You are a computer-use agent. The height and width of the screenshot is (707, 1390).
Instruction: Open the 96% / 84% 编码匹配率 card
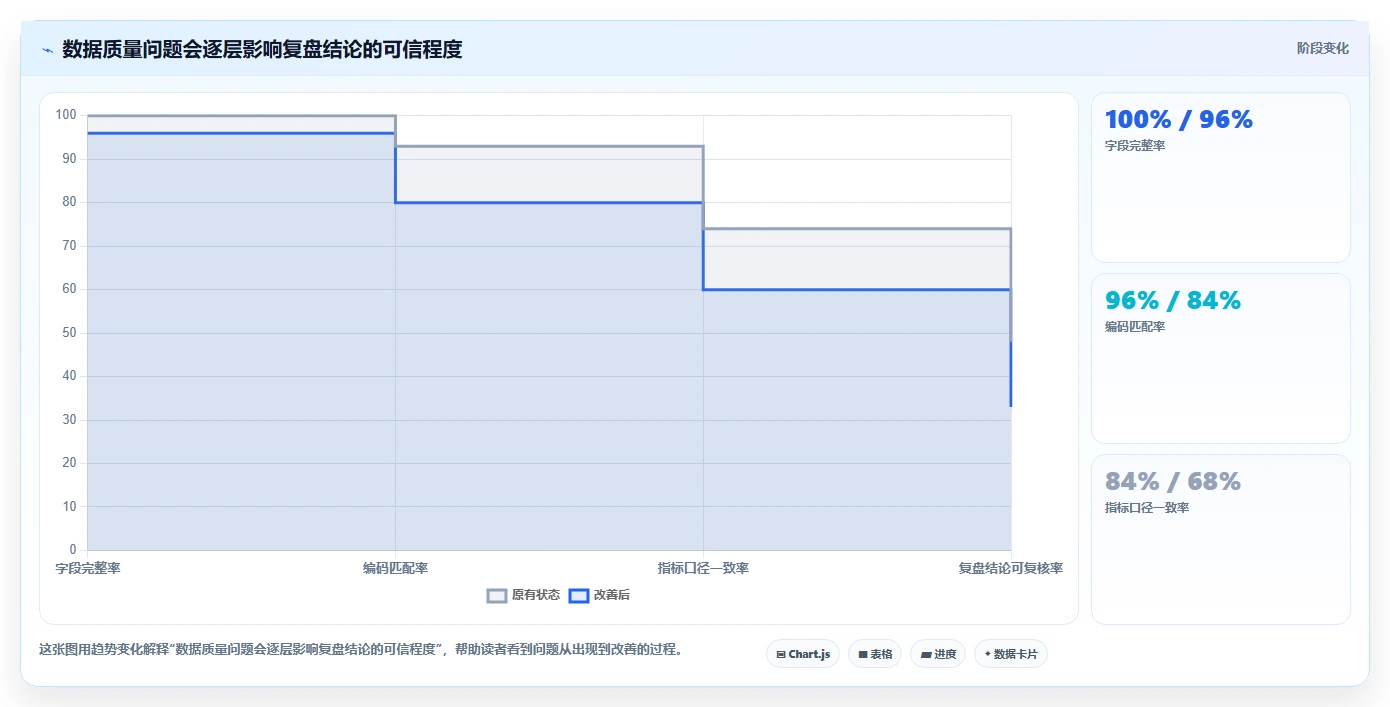click(x=1220, y=358)
